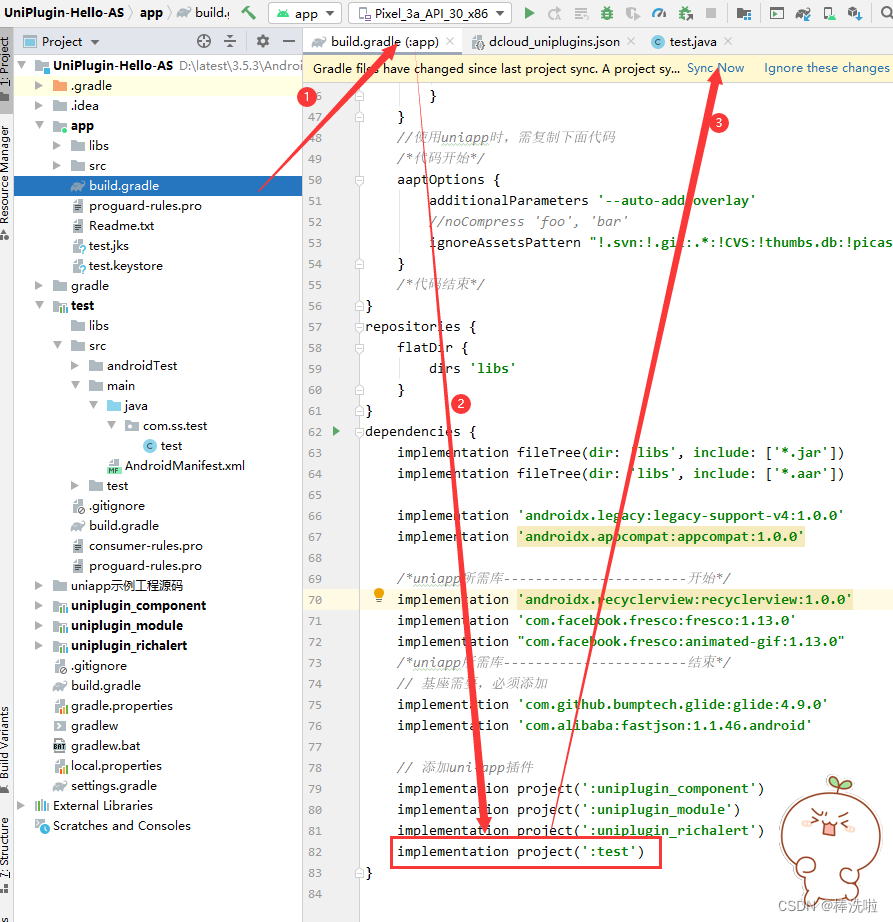This screenshot has height=922, width=893.
Task: Click the Make Project hammer icon
Action: pyautogui.click(x=248, y=14)
